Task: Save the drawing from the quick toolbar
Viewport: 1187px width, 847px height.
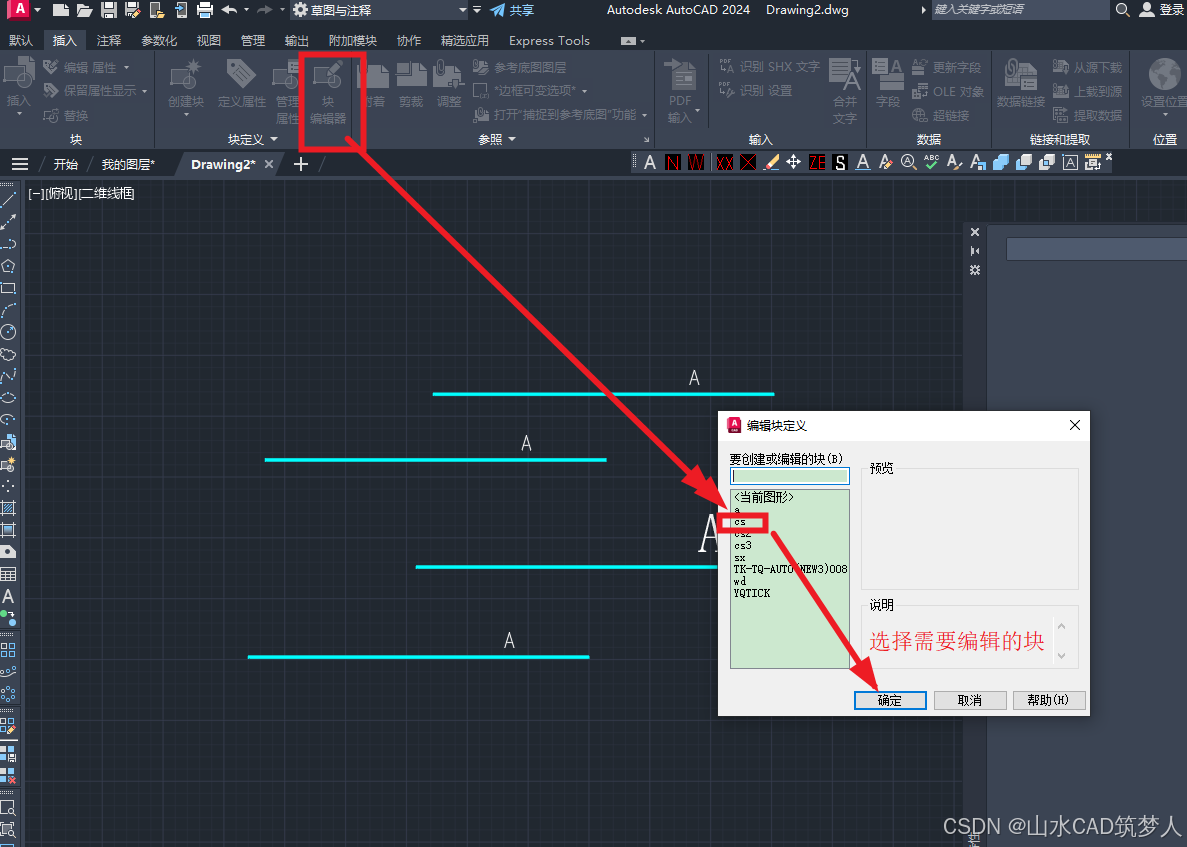Action: pos(108,10)
